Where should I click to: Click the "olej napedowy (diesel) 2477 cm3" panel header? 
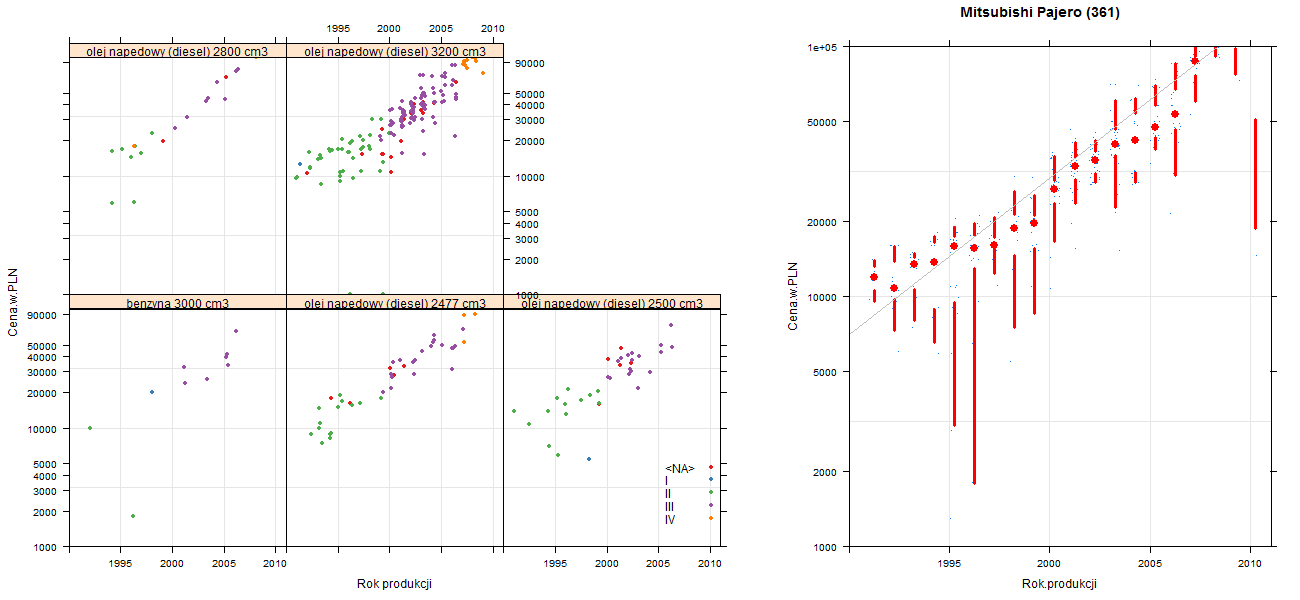[x=395, y=303]
